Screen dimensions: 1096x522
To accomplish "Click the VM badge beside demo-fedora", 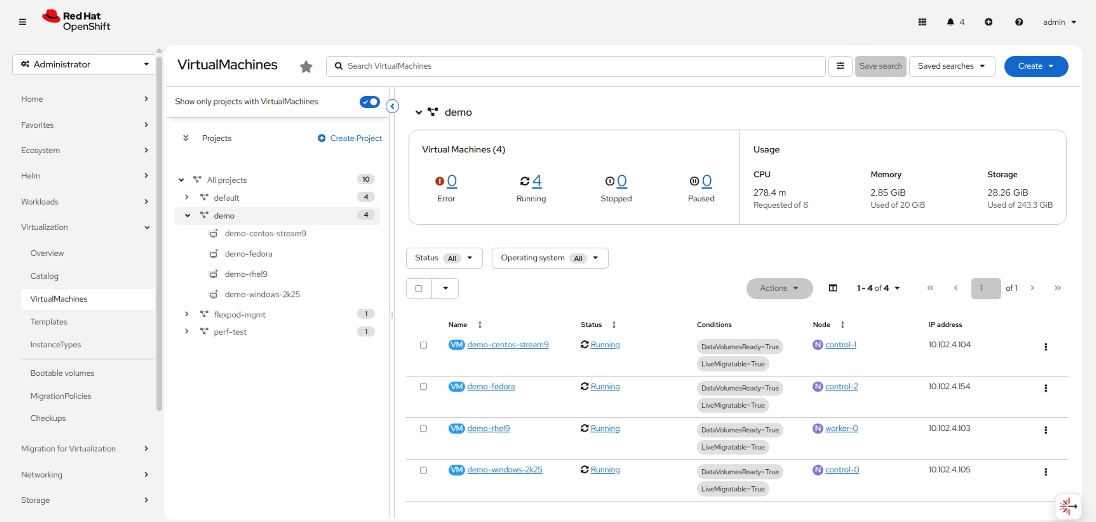I will 456,386.
